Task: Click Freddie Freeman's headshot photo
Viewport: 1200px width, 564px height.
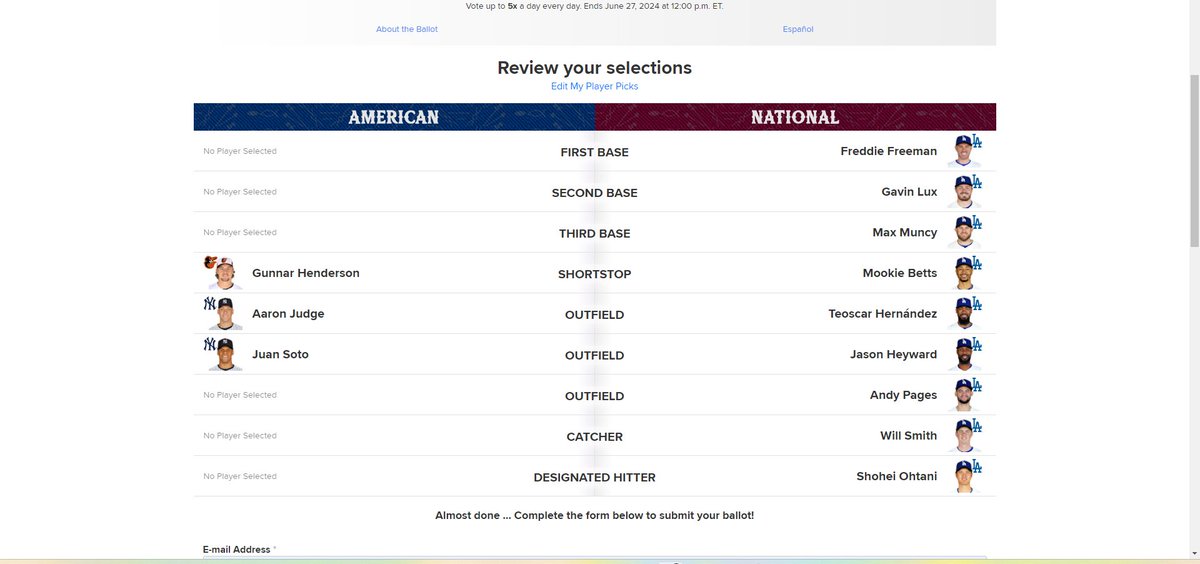Action: (964, 151)
